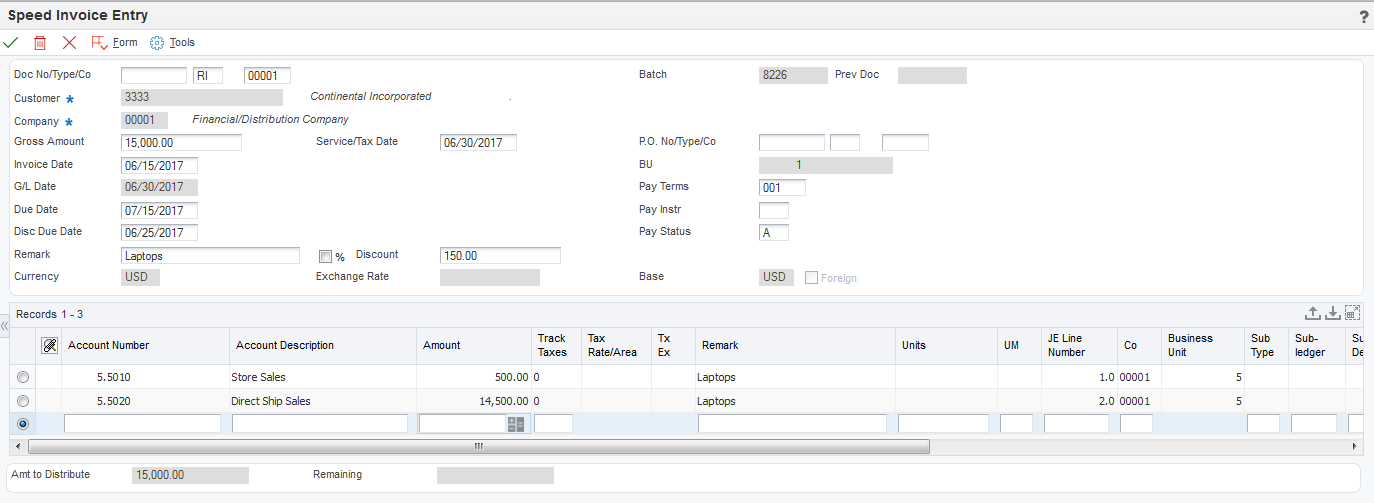Image resolution: width=1374 pixels, height=503 pixels.
Task: Click the Direct Ship Sales description cell
Action: (x=323, y=401)
